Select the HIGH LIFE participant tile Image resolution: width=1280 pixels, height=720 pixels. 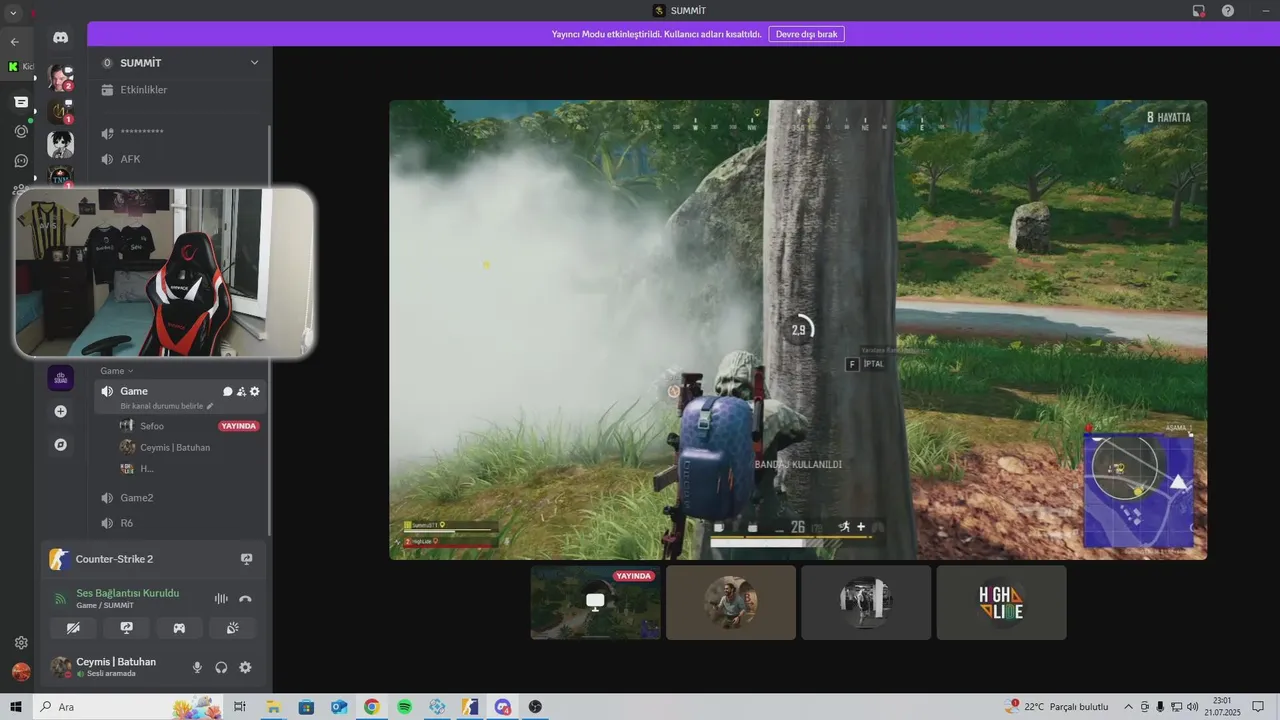coord(1001,602)
